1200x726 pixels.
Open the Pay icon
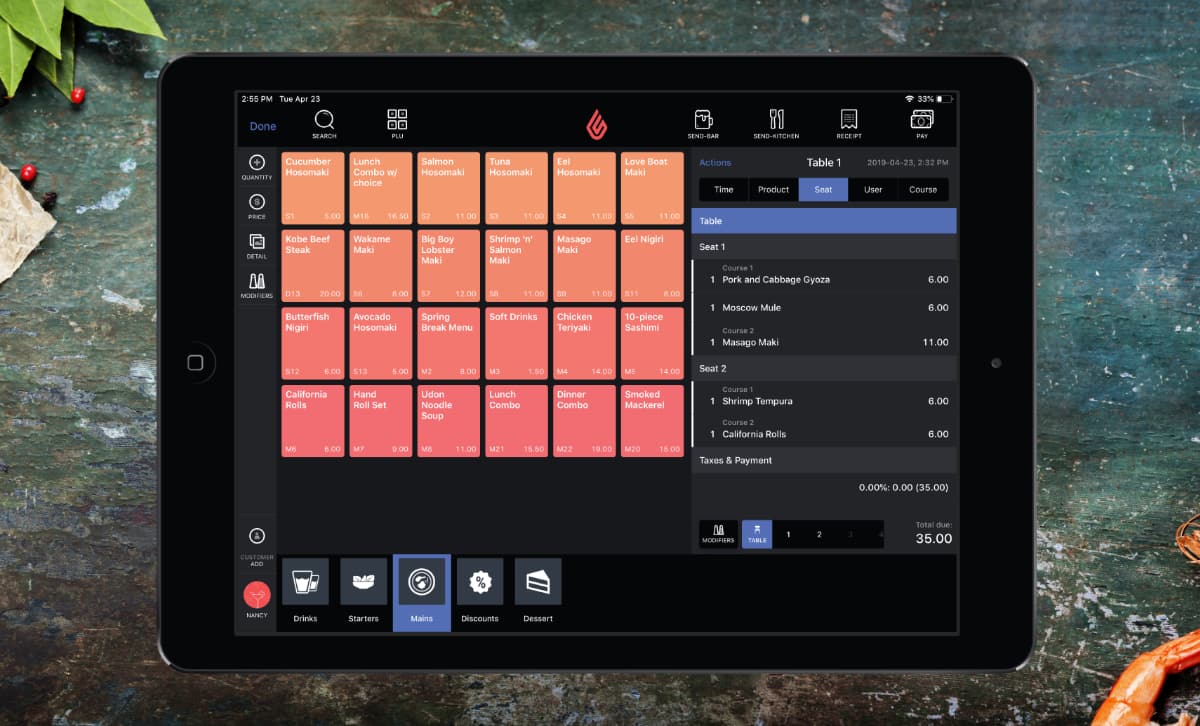(x=922, y=125)
